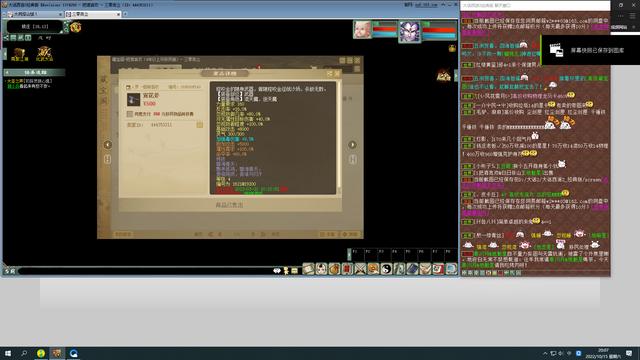
Task: Open the rightmost system icon in bottom toolbar
Action: pos(451,269)
